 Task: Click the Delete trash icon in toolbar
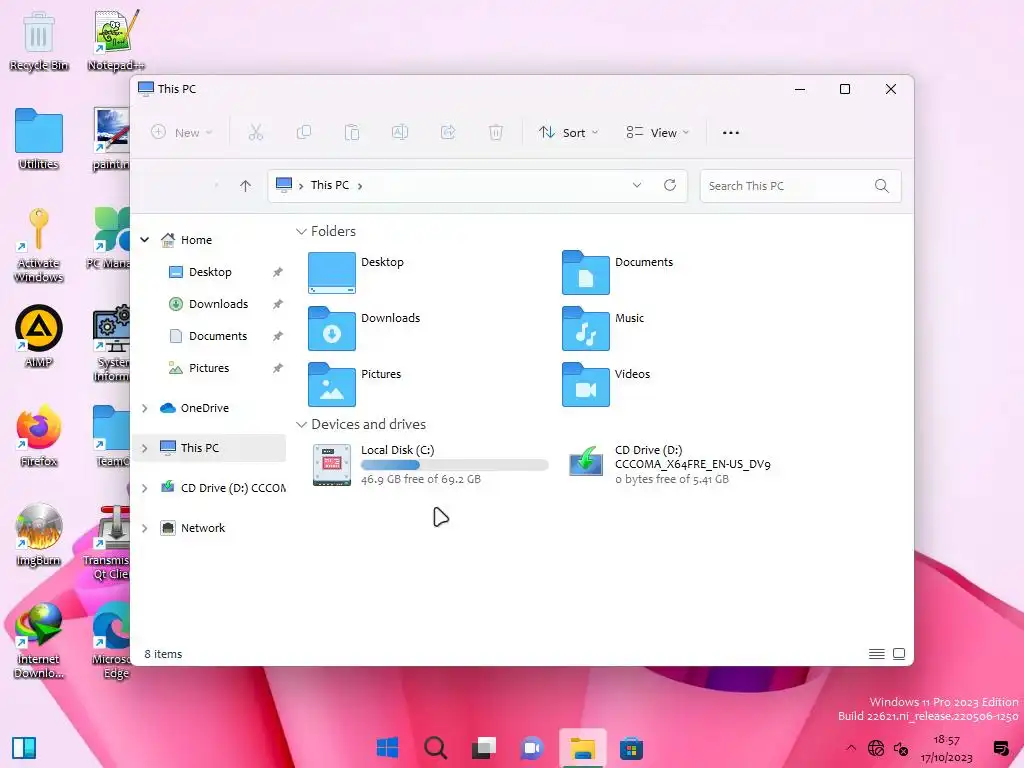[x=496, y=133]
